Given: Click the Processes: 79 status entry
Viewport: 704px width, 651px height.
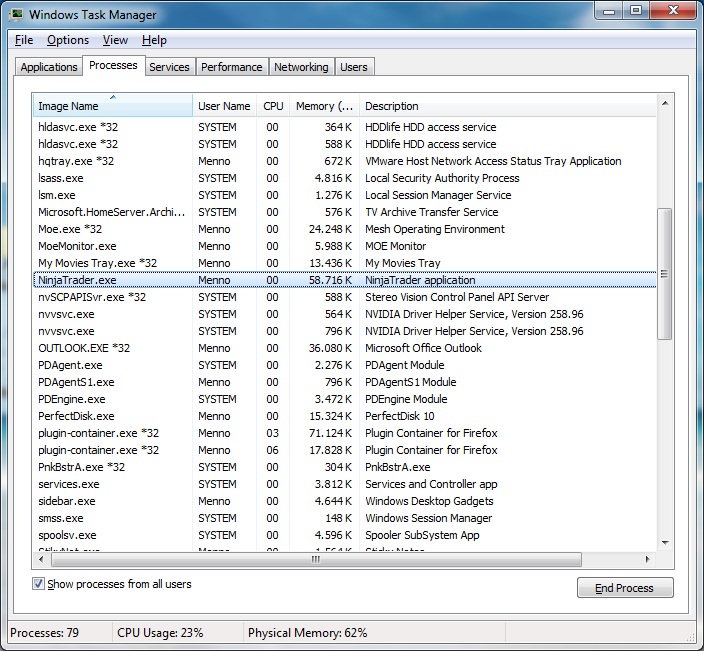Looking at the screenshot, I should (x=44, y=633).
